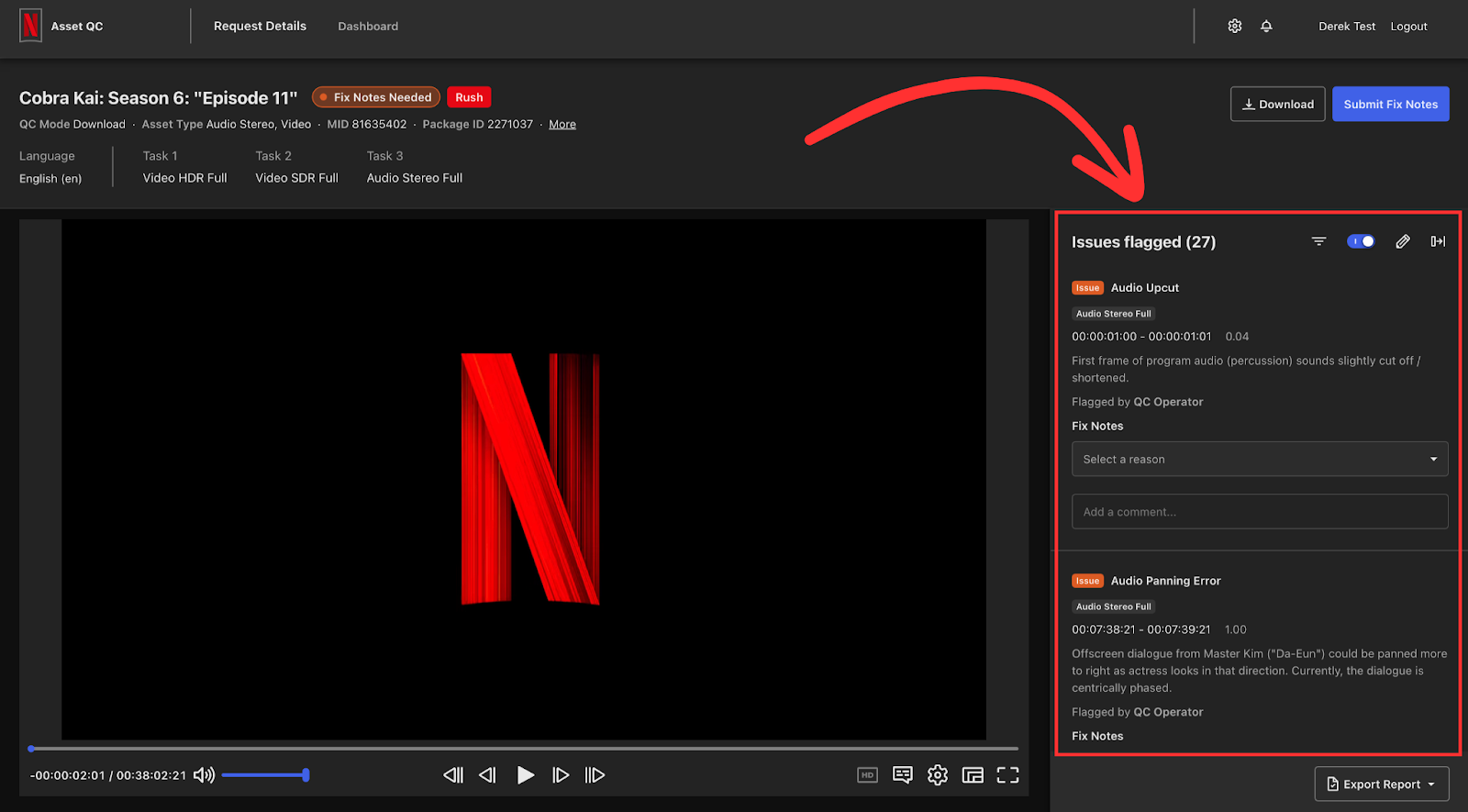Viewport: 1468px width, 812px height.
Task: Select the Audio Panning Error issue title
Action: point(1165,581)
